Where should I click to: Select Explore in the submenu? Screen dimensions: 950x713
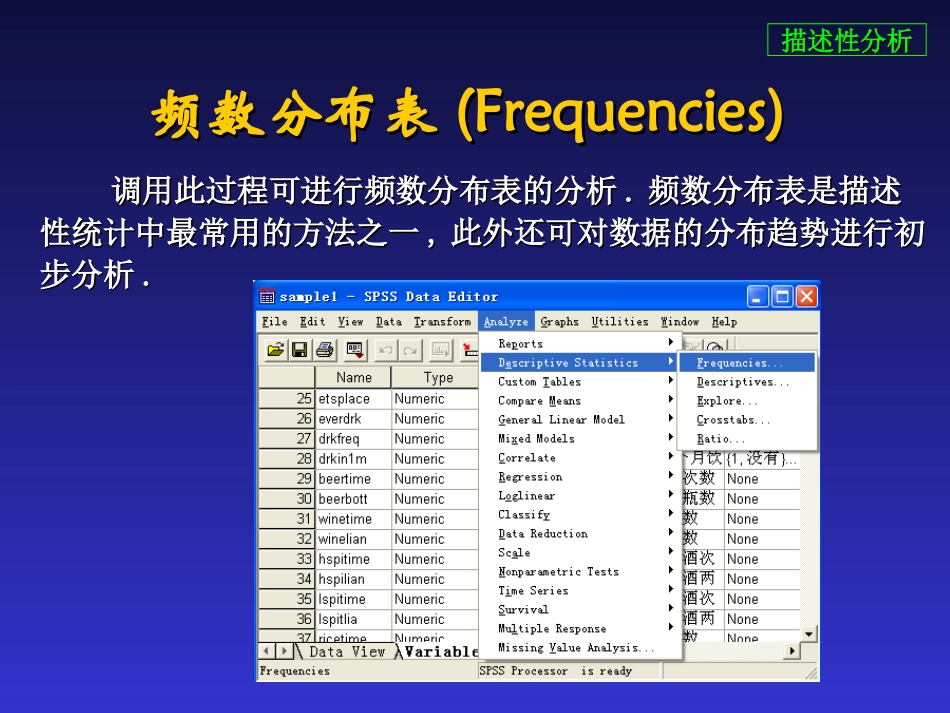(747, 400)
